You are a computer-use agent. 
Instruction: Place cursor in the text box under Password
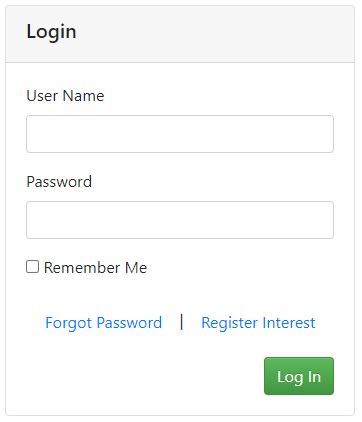point(180,220)
